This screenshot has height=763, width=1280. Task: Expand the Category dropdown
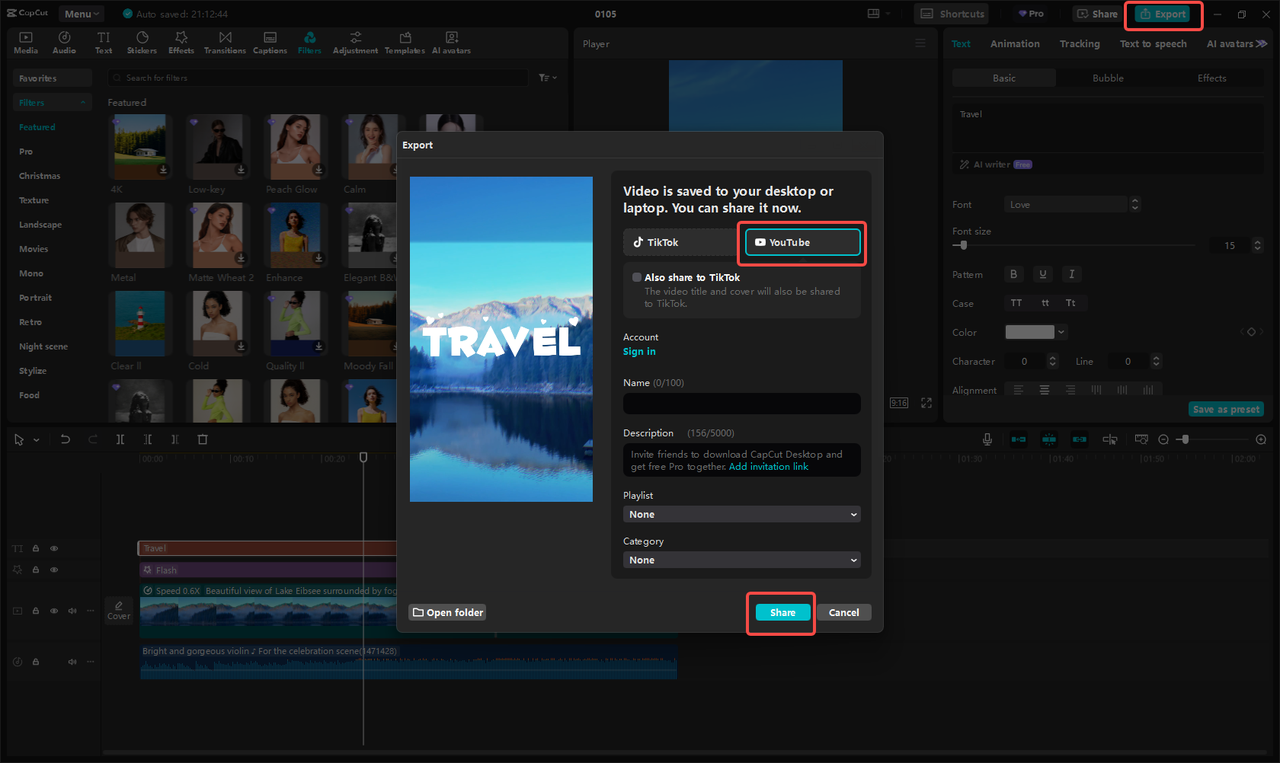point(741,559)
